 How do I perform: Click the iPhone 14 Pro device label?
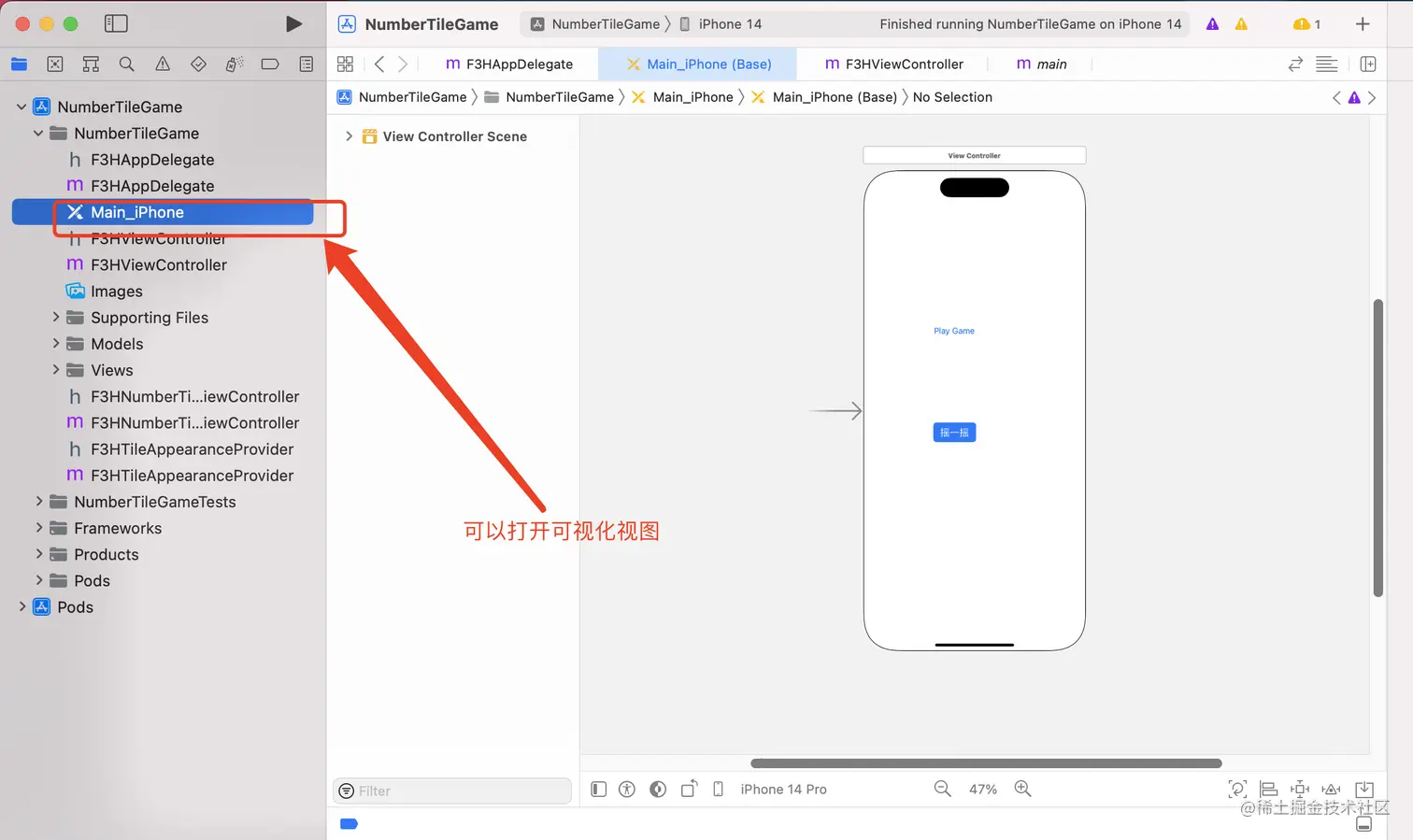point(783,789)
